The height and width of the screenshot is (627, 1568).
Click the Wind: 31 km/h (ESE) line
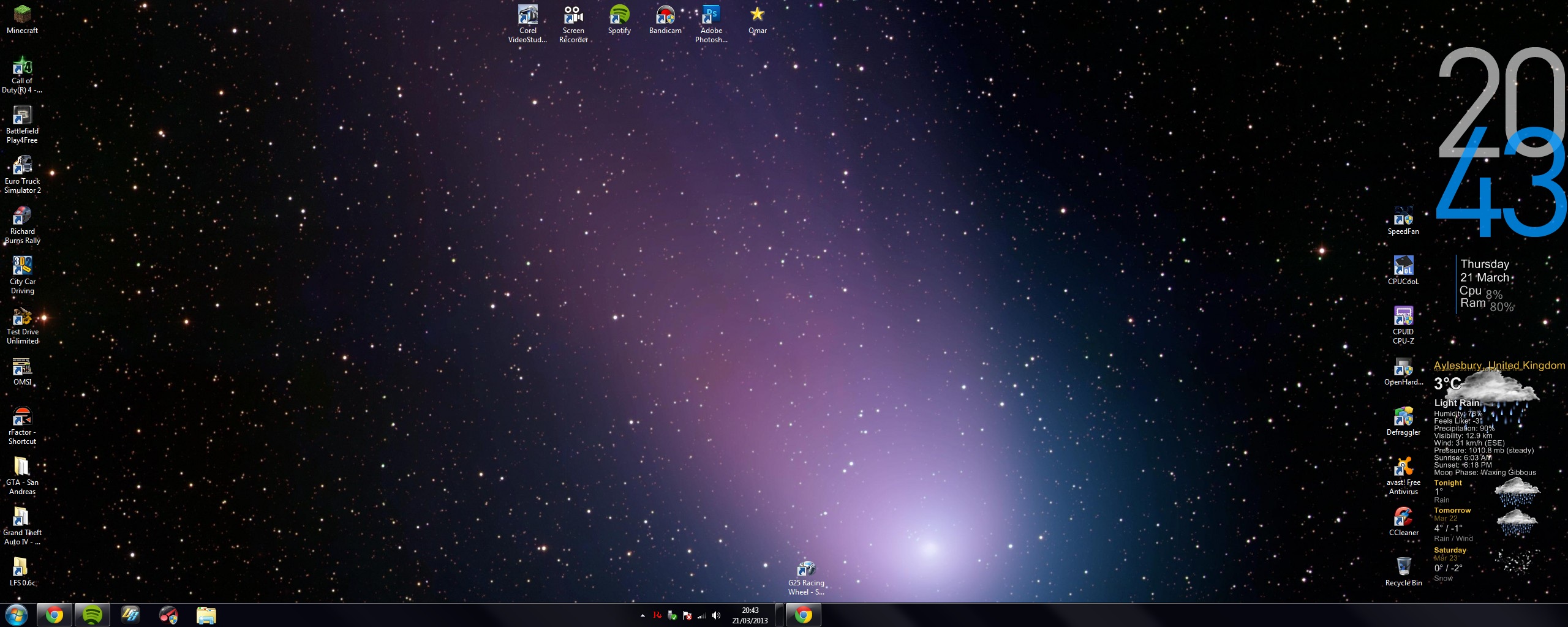click(1469, 443)
